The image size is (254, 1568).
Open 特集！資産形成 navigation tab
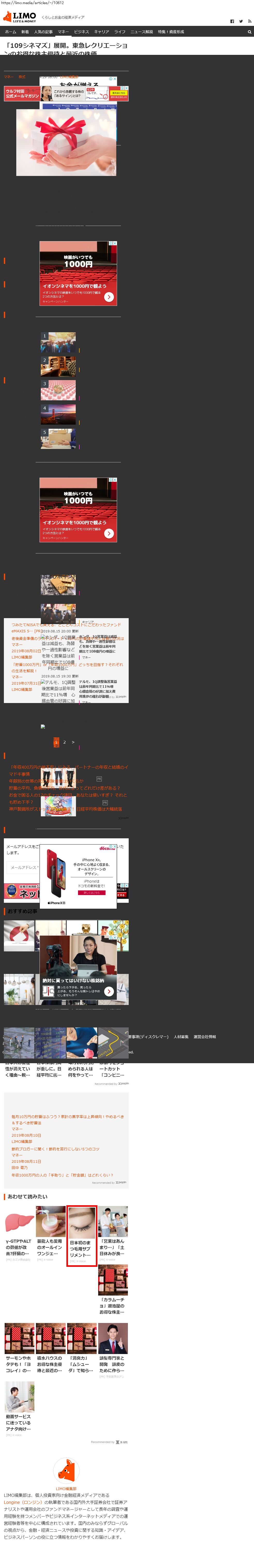171,32
